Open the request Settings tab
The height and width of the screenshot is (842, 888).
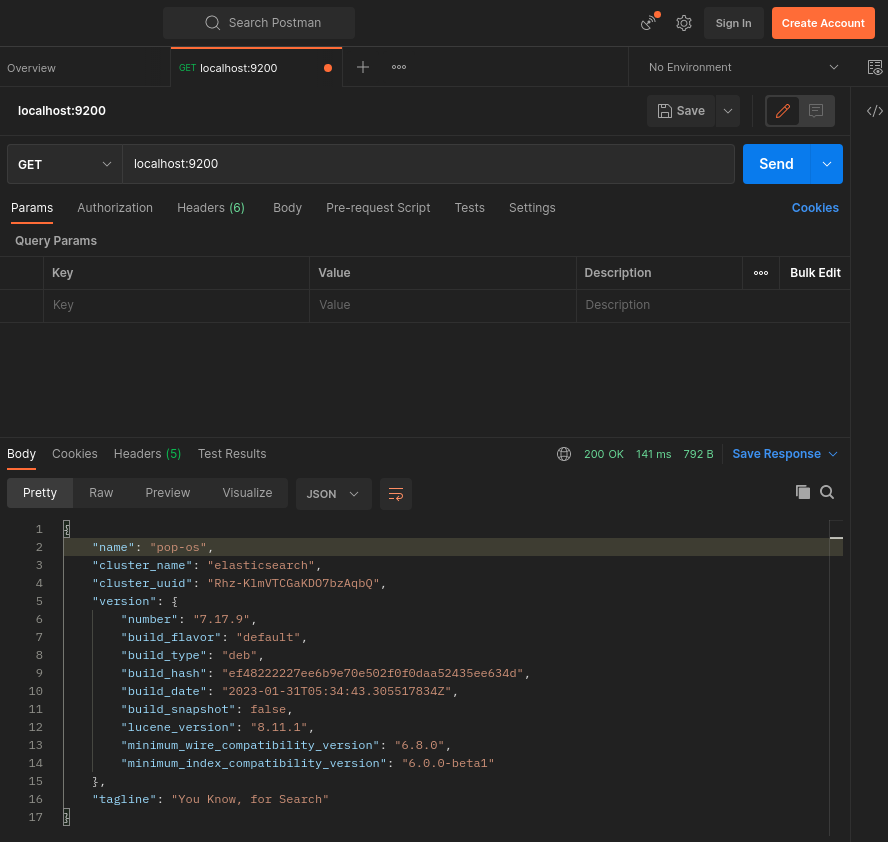pyautogui.click(x=532, y=208)
